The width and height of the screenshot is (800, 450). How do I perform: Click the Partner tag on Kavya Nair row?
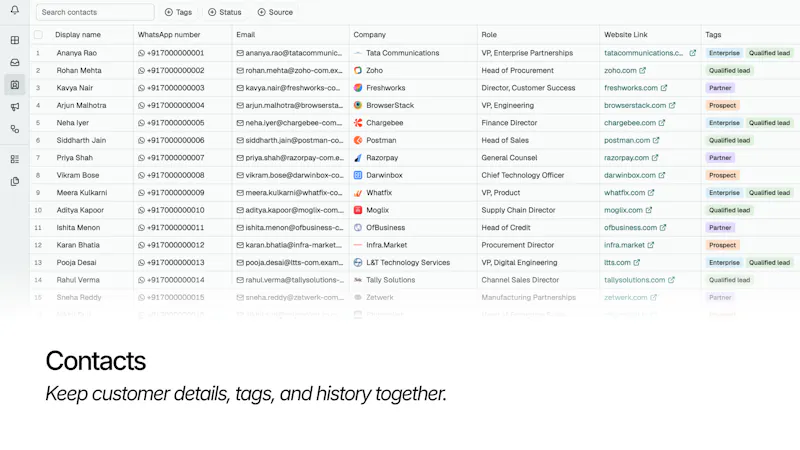tap(720, 88)
